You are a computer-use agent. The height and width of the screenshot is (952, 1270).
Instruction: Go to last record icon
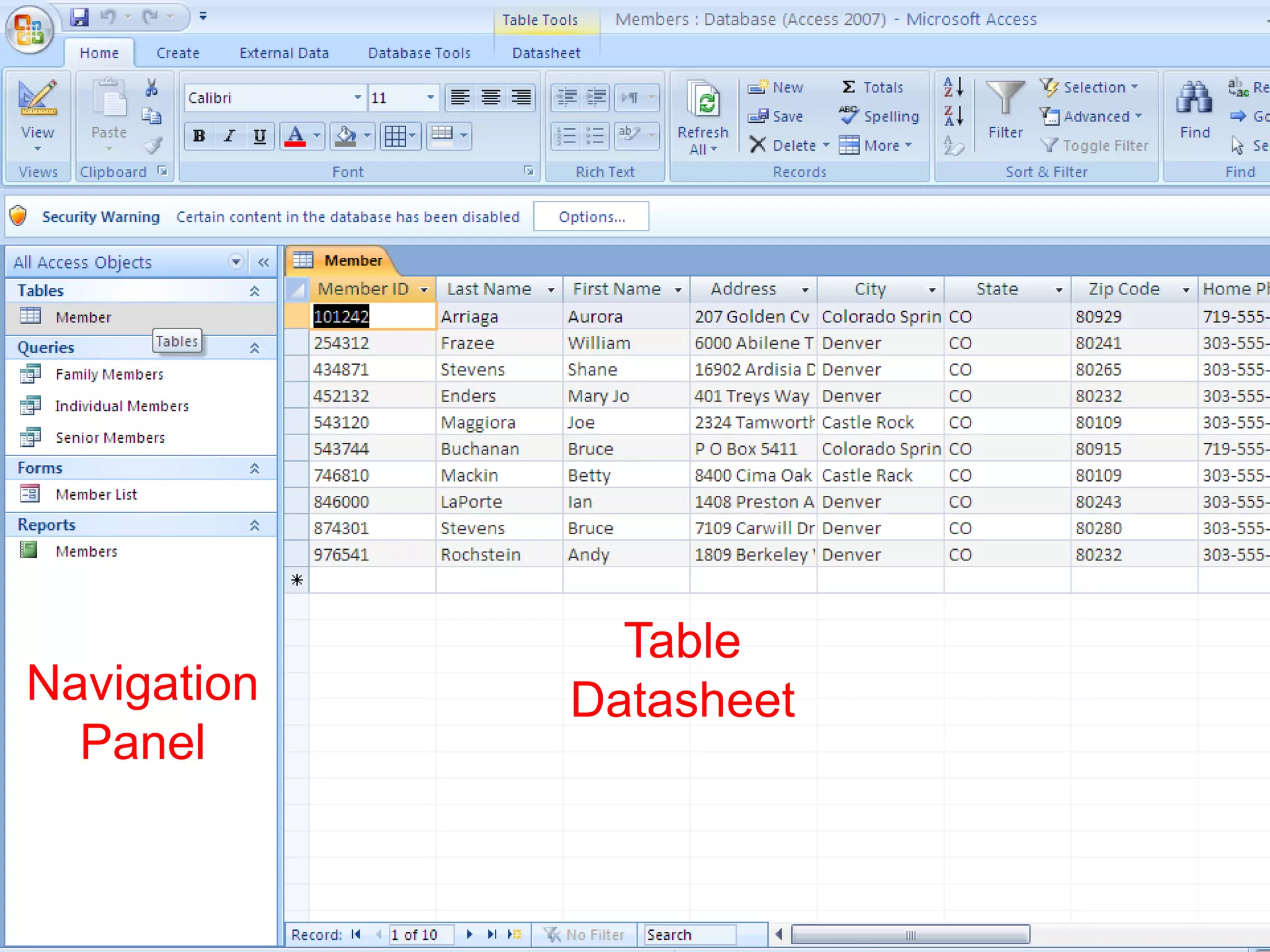492,934
